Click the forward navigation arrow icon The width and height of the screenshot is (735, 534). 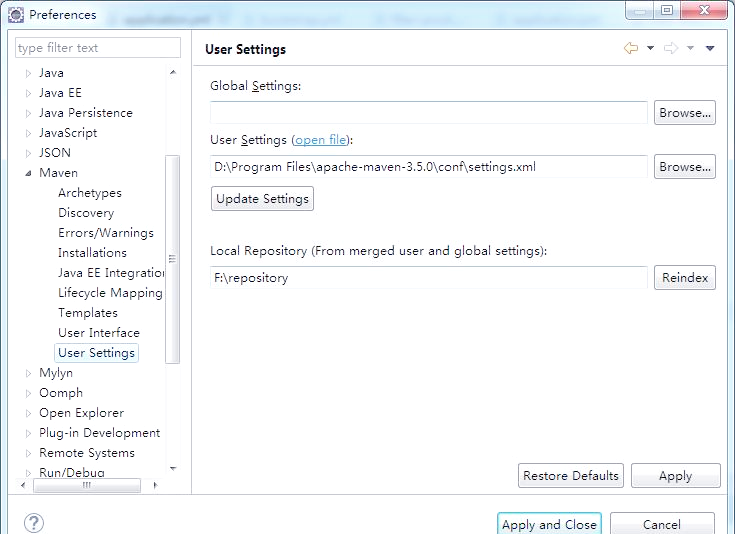[671, 48]
